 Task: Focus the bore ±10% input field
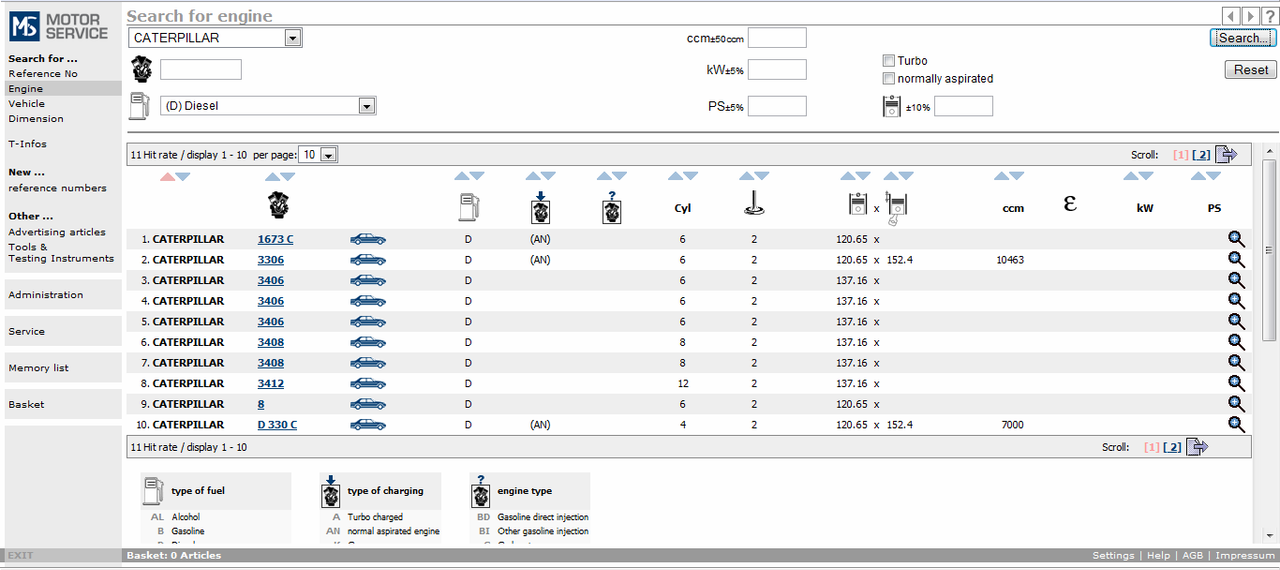963,106
